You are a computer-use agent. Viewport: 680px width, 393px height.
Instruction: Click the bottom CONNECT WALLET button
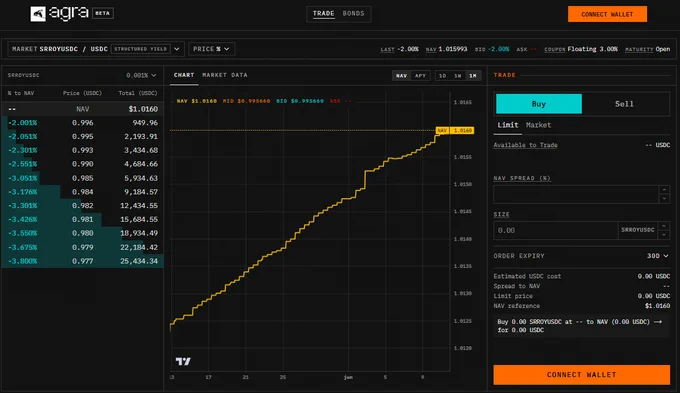coord(582,375)
